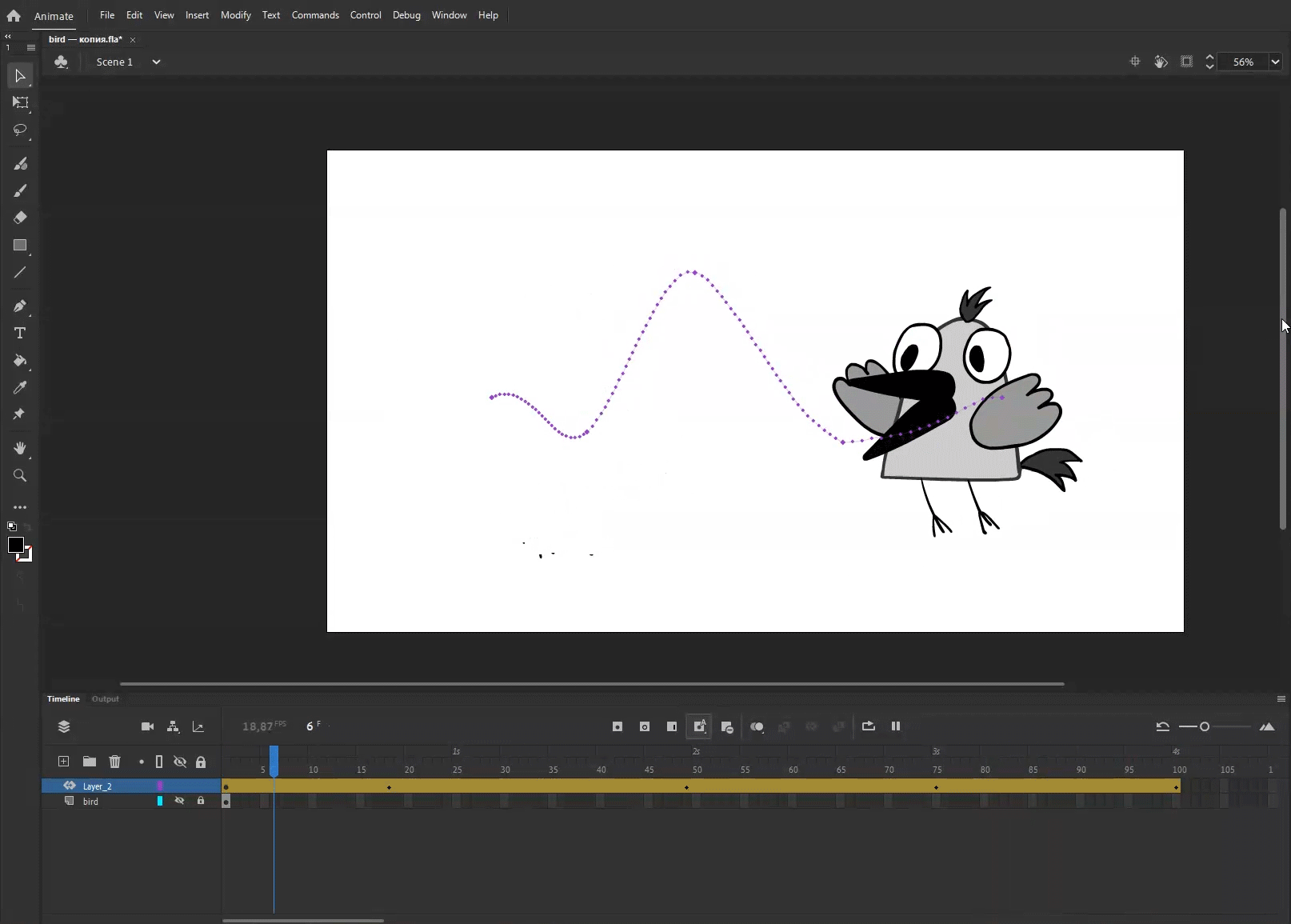
Task: Switch to the Output tab
Action: (x=105, y=699)
